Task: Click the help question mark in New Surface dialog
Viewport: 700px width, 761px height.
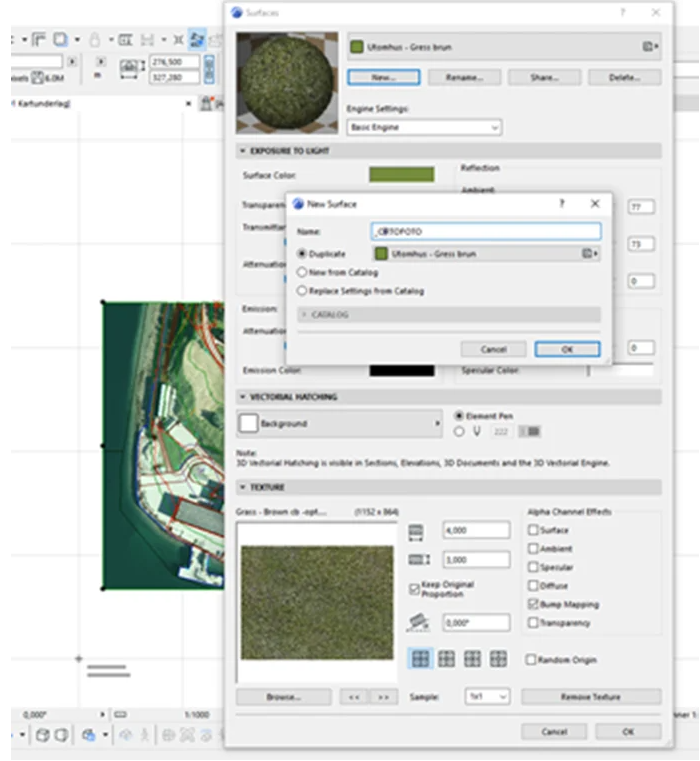Action: (560, 203)
